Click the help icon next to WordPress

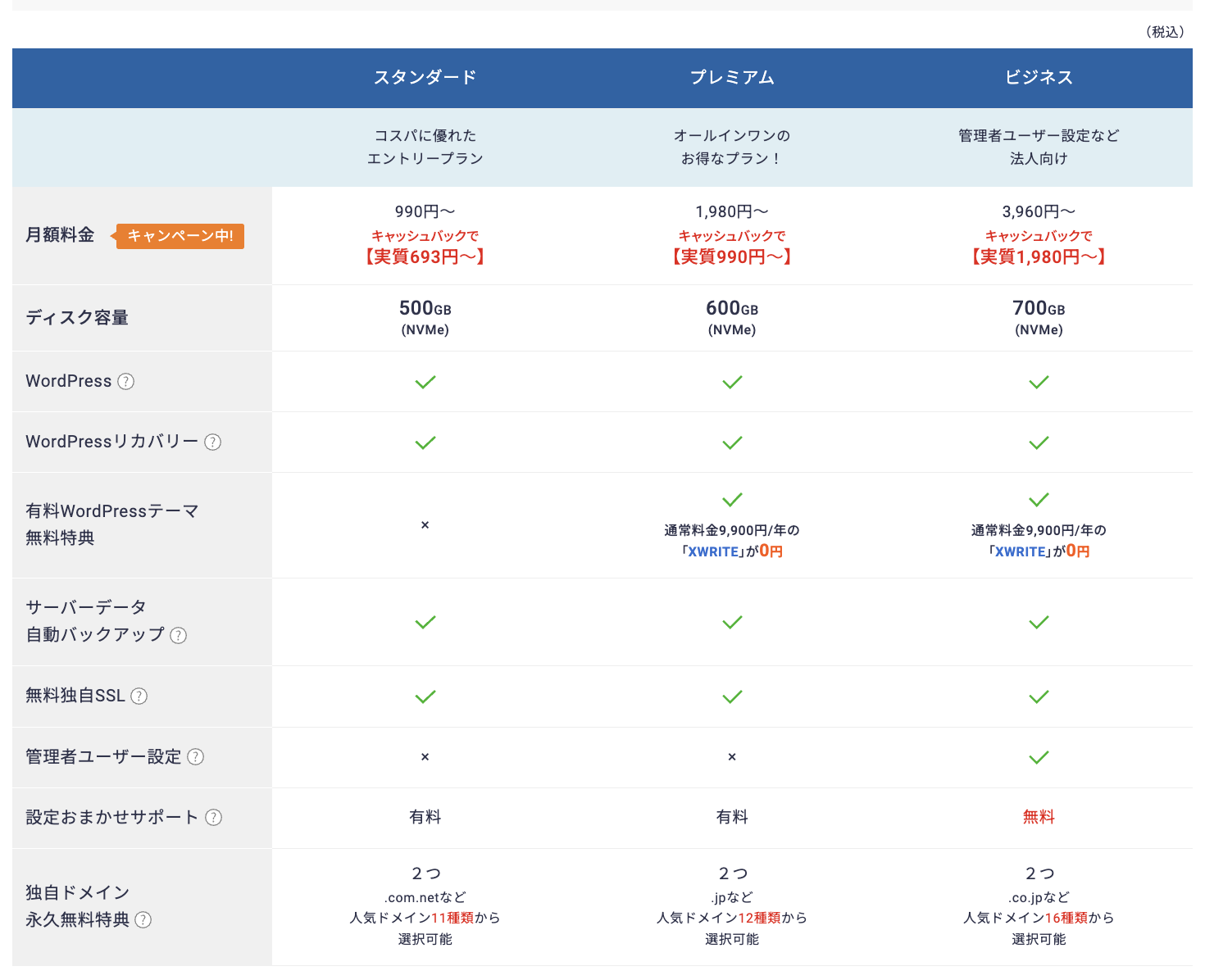pos(125,382)
